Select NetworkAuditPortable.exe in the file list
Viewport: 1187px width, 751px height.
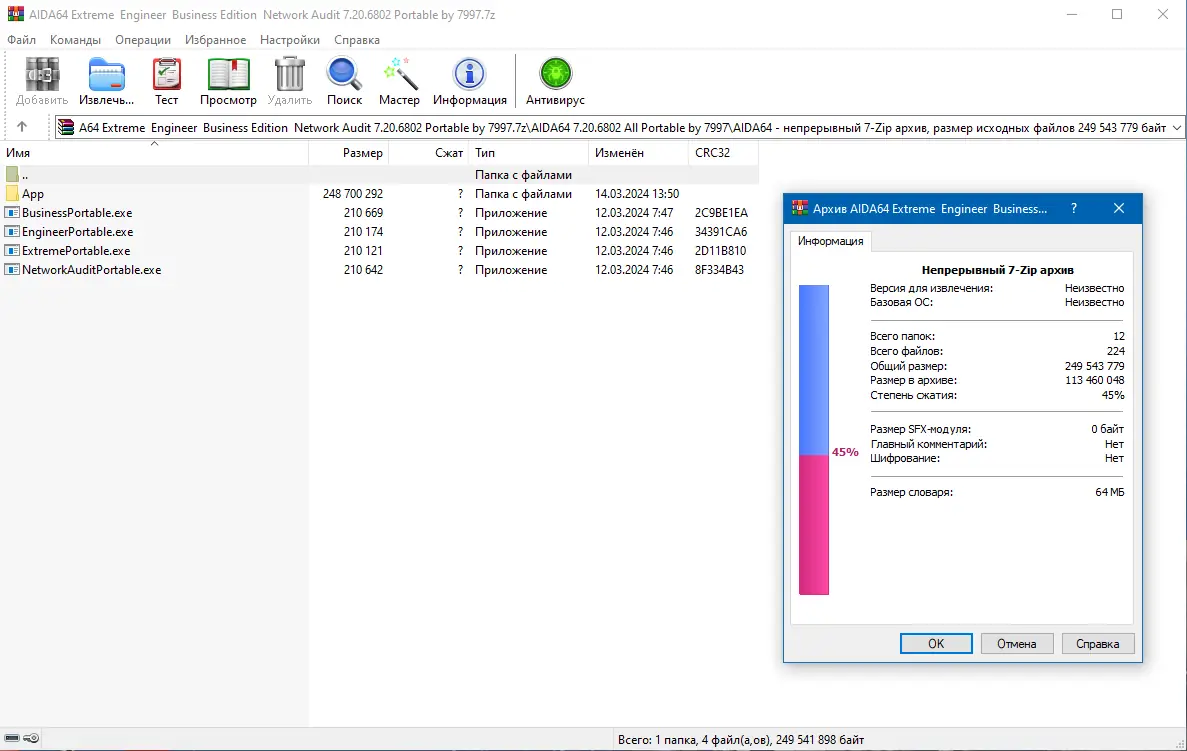tap(93, 269)
